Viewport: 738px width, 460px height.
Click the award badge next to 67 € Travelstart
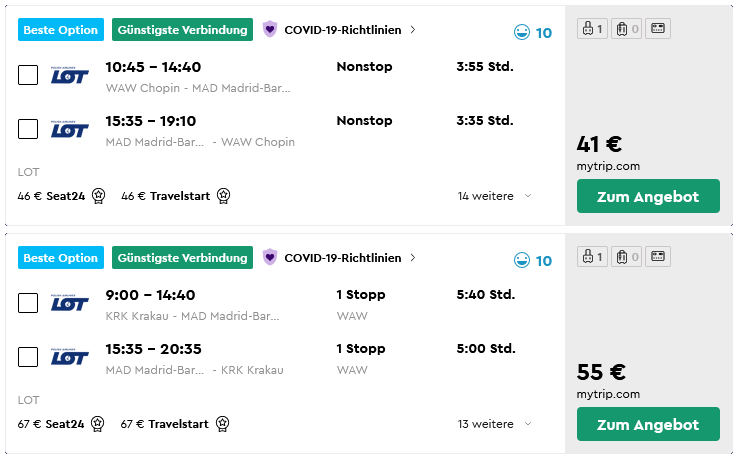[223, 424]
